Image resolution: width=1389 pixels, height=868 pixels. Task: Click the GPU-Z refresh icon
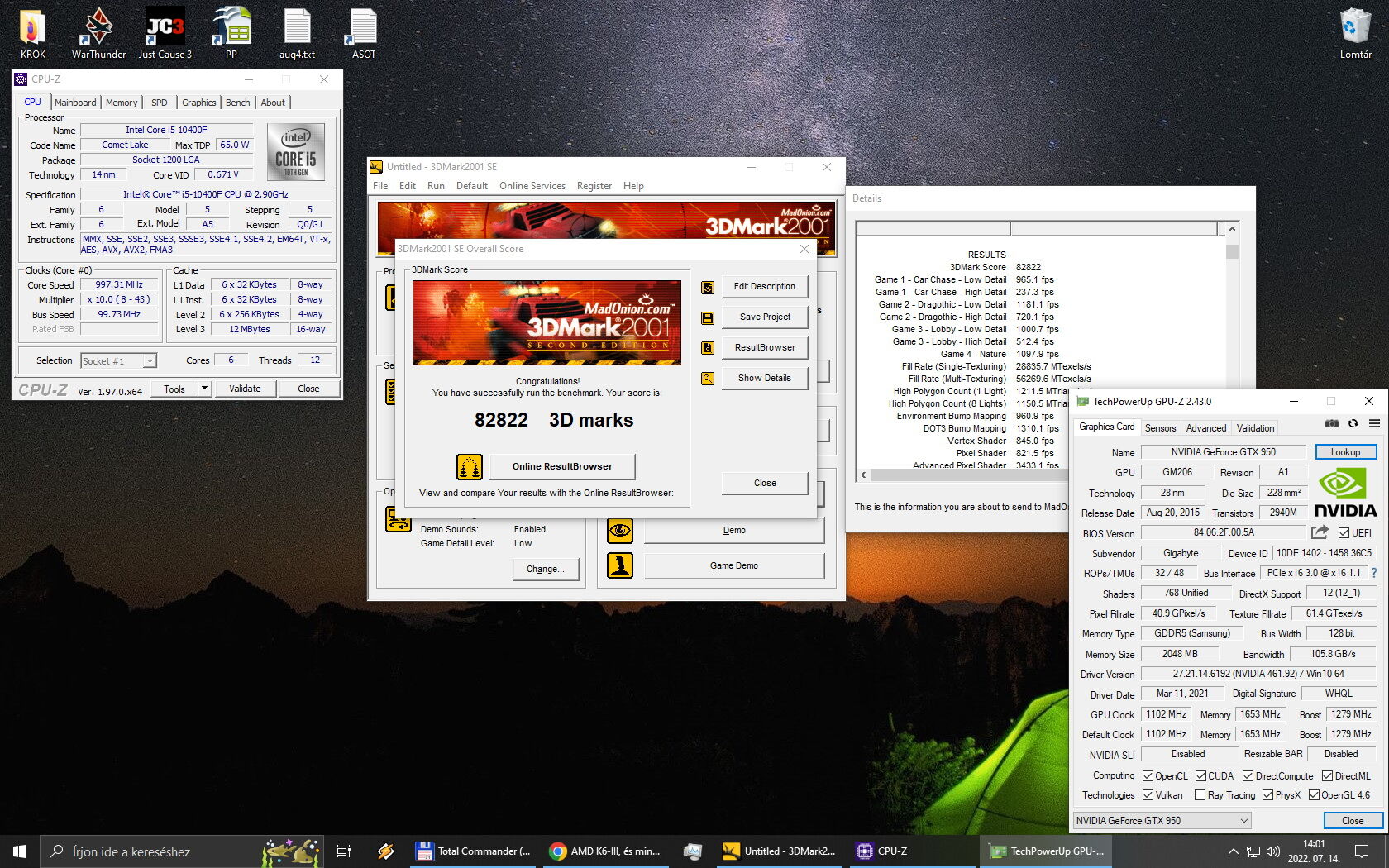click(x=1353, y=423)
